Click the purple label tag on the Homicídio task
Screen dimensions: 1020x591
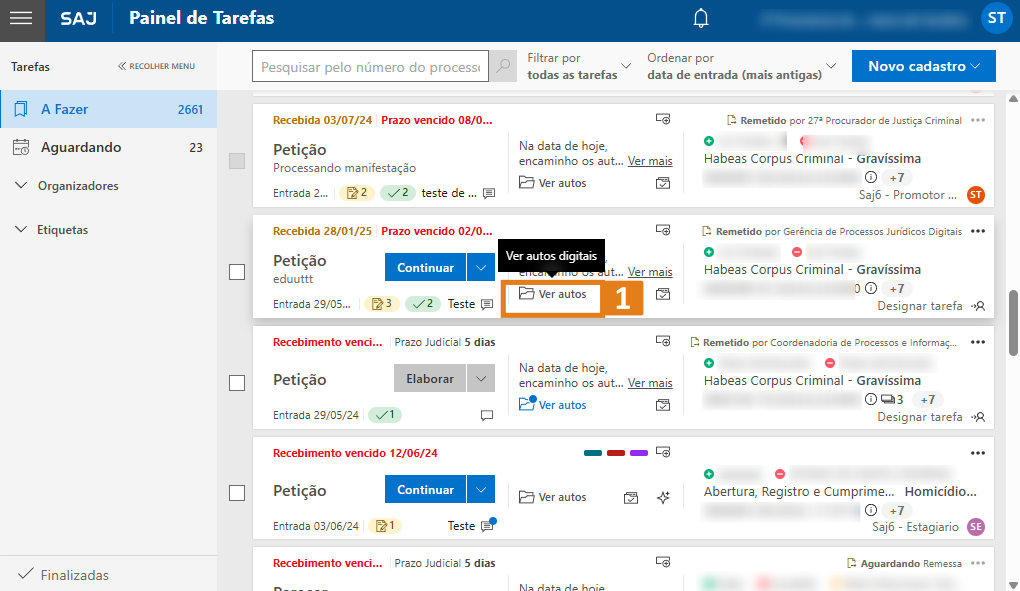638,453
